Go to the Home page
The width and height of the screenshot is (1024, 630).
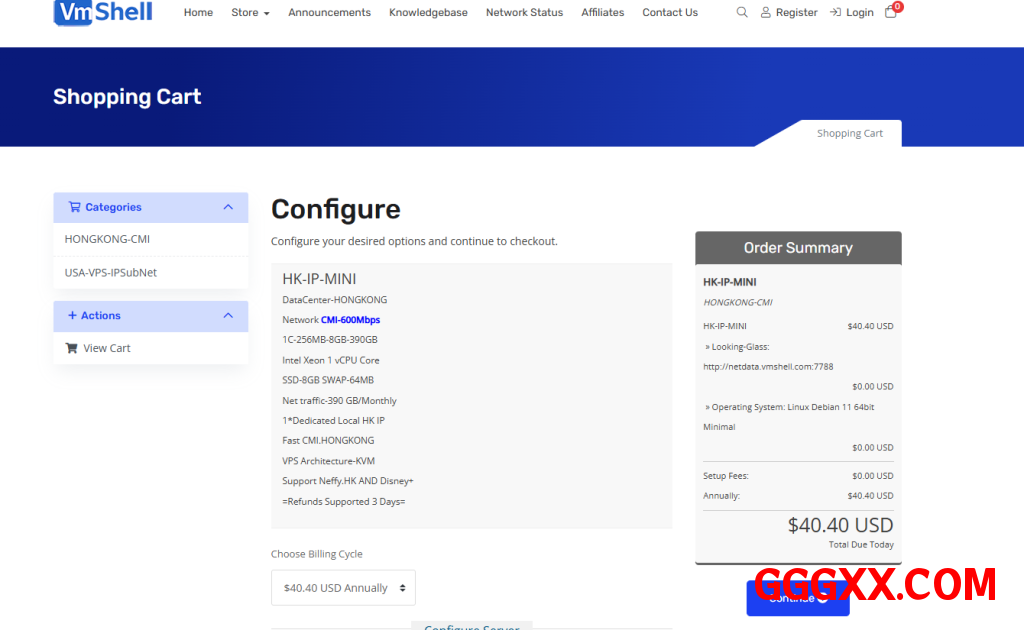point(198,13)
